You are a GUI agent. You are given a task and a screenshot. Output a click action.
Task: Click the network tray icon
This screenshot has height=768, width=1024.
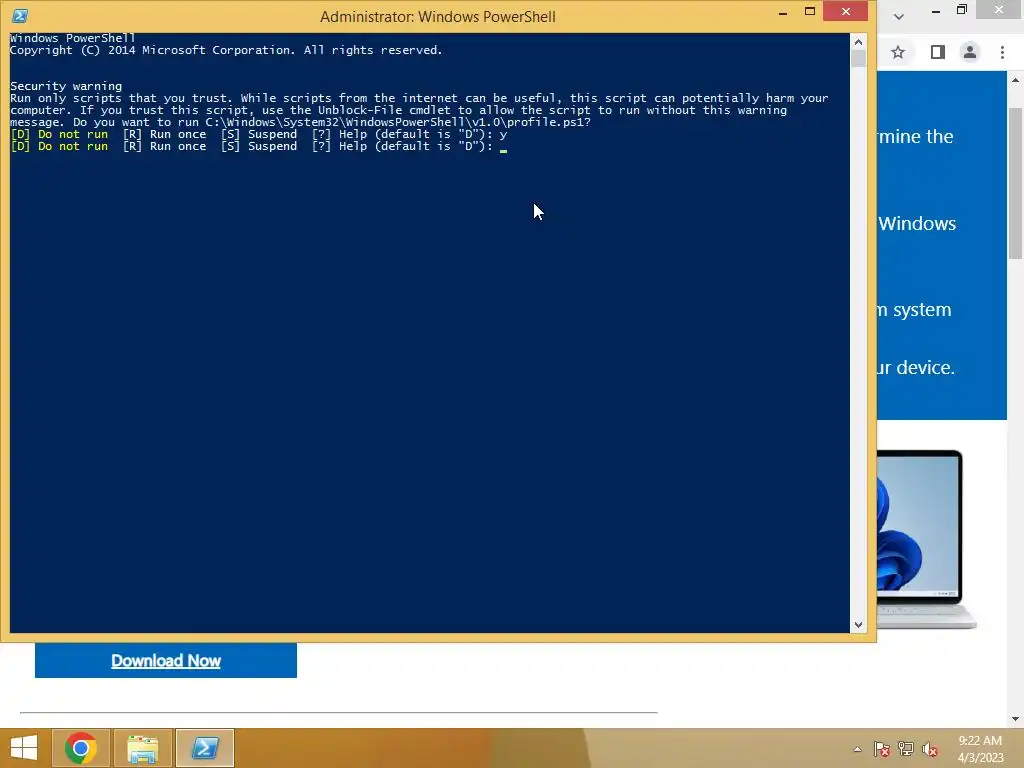[x=906, y=749]
